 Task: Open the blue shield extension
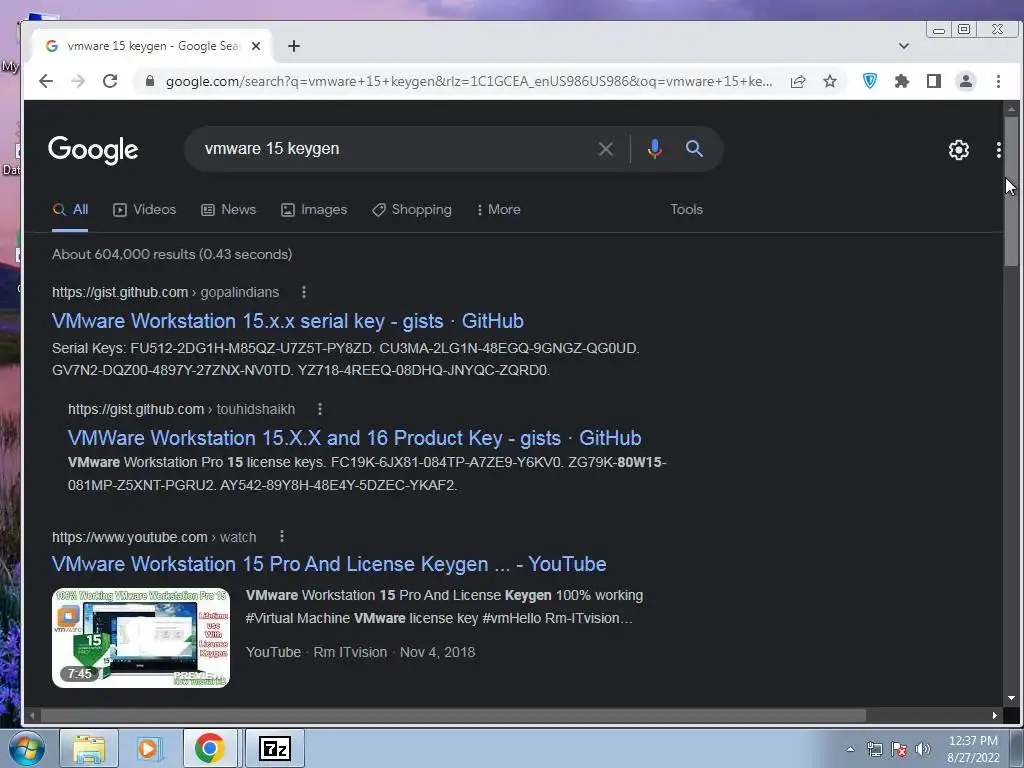(x=869, y=81)
